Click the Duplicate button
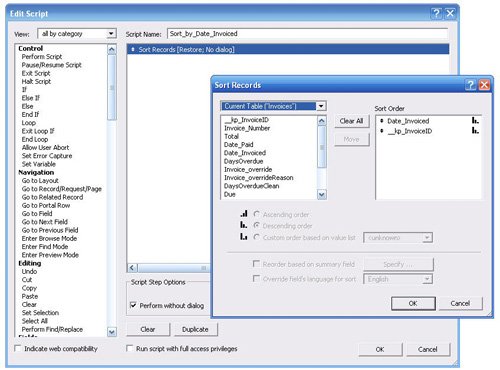500x370 pixels. coord(195,329)
